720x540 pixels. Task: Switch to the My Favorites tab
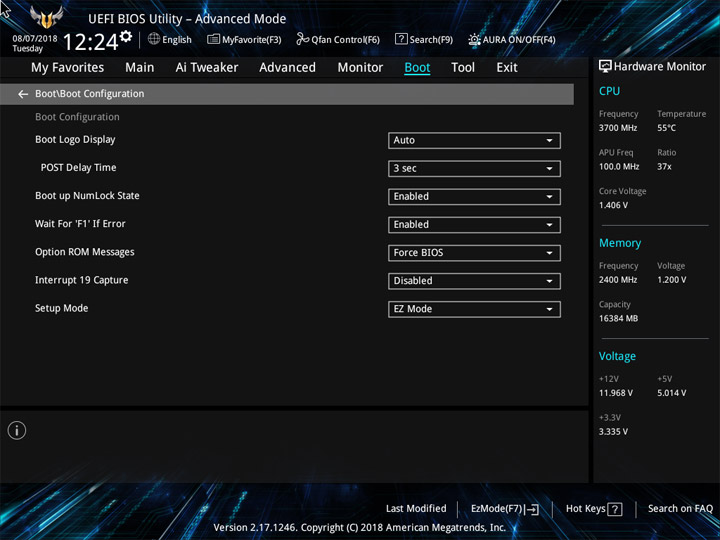tap(68, 68)
